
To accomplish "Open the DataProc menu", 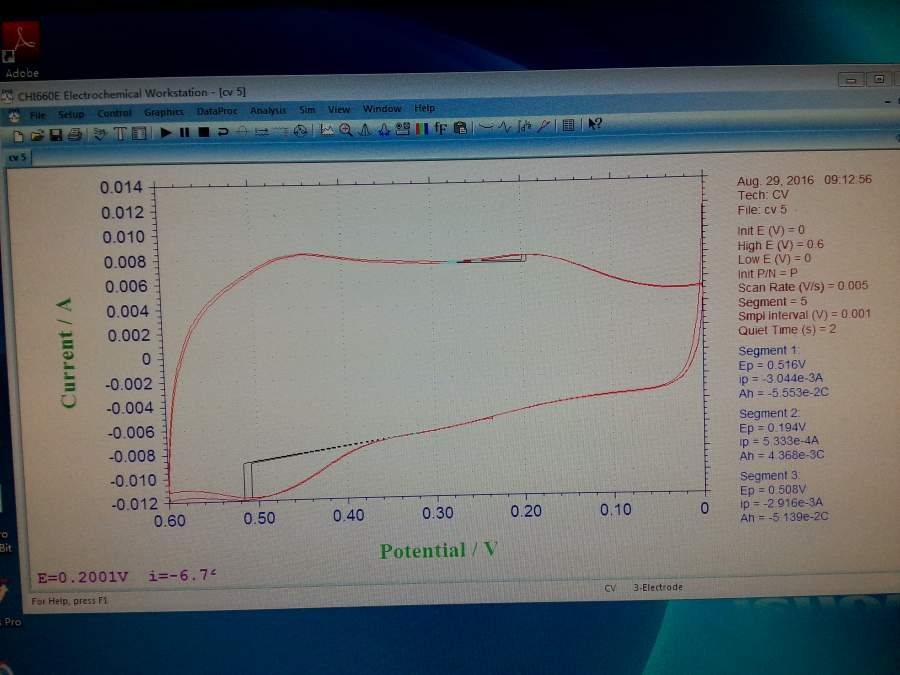I will pos(217,111).
